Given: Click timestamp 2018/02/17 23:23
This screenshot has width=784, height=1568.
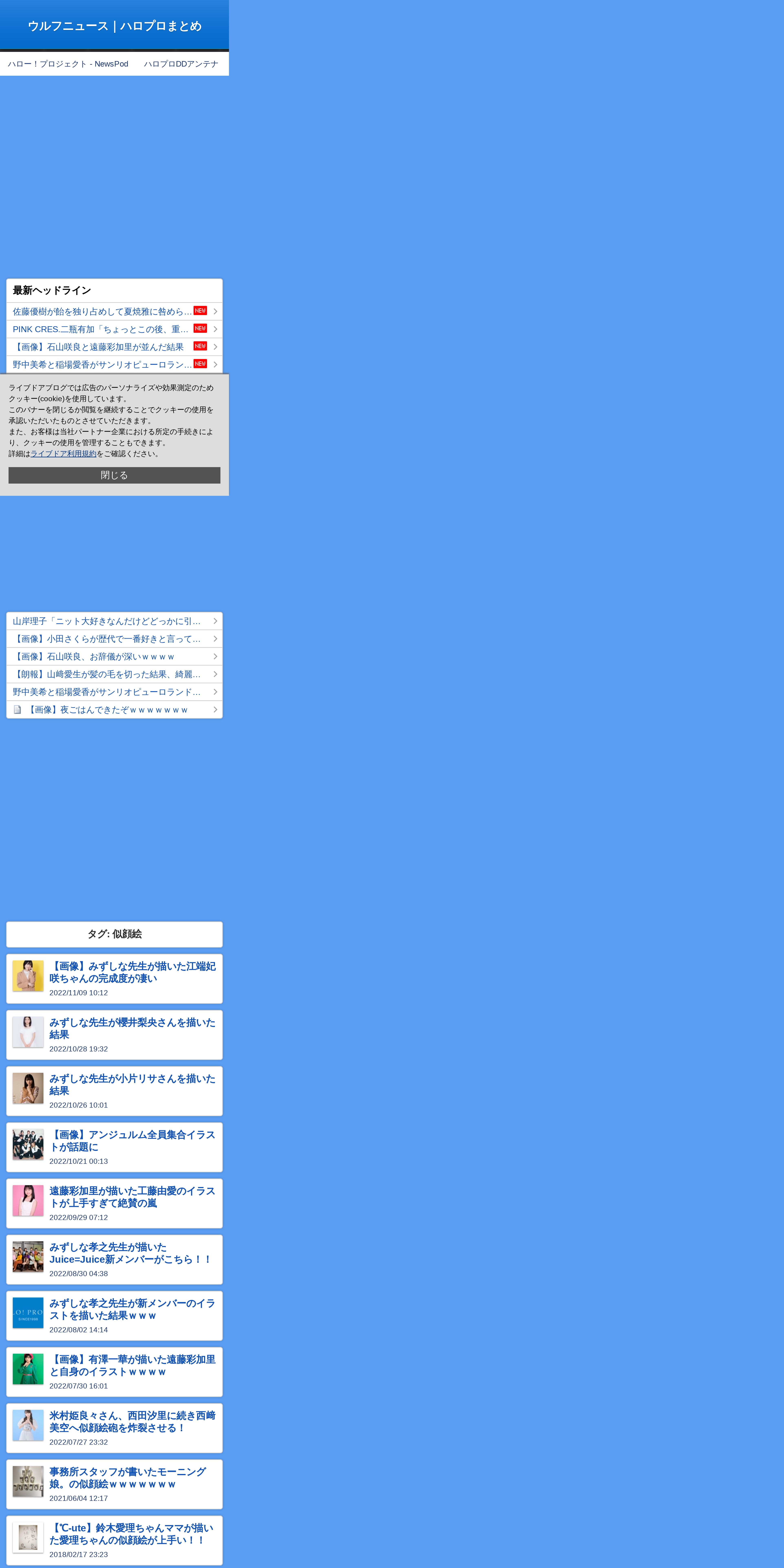Looking at the screenshot, I should click(x=79, y=1555).
